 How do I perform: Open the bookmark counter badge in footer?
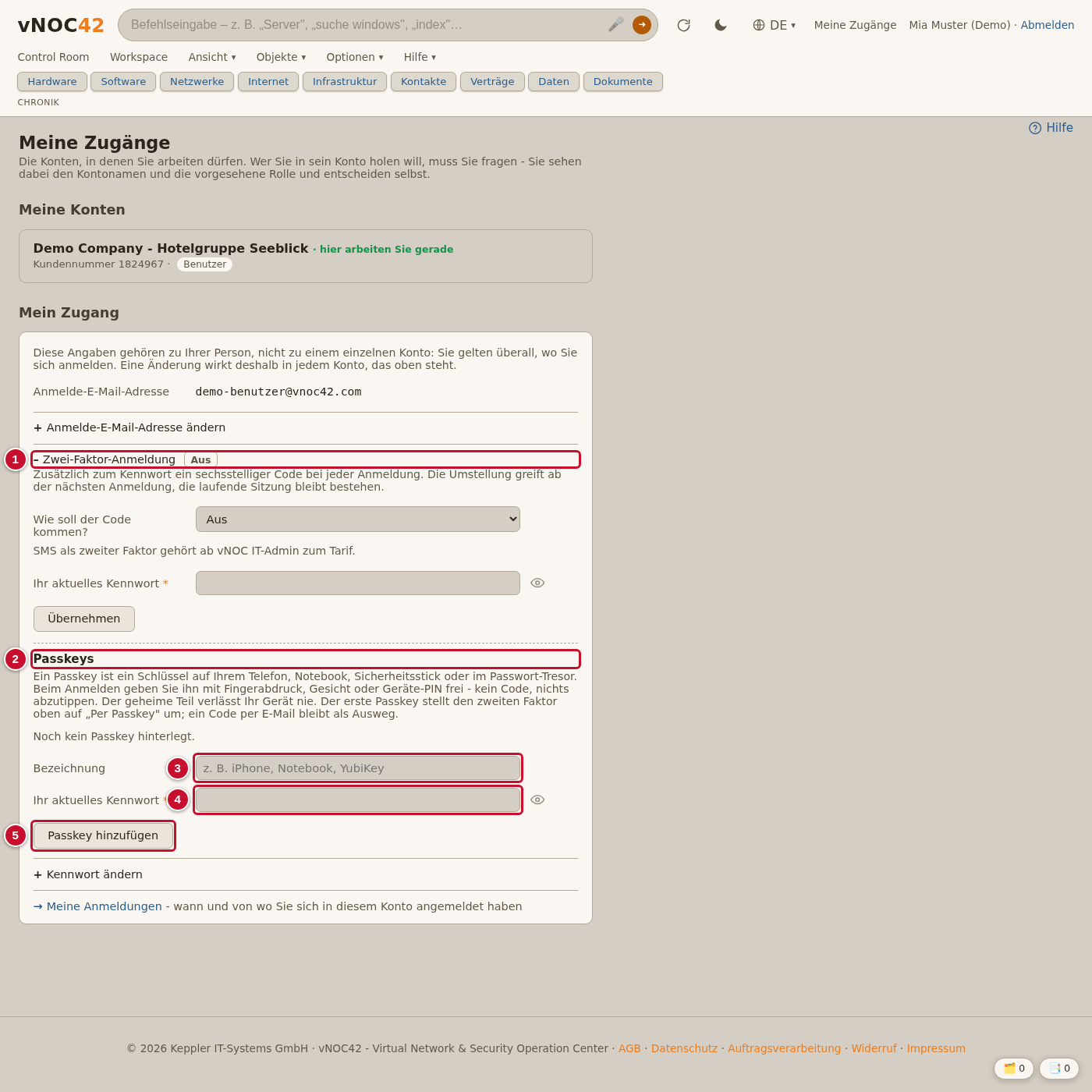[x=1059, y=1069]
